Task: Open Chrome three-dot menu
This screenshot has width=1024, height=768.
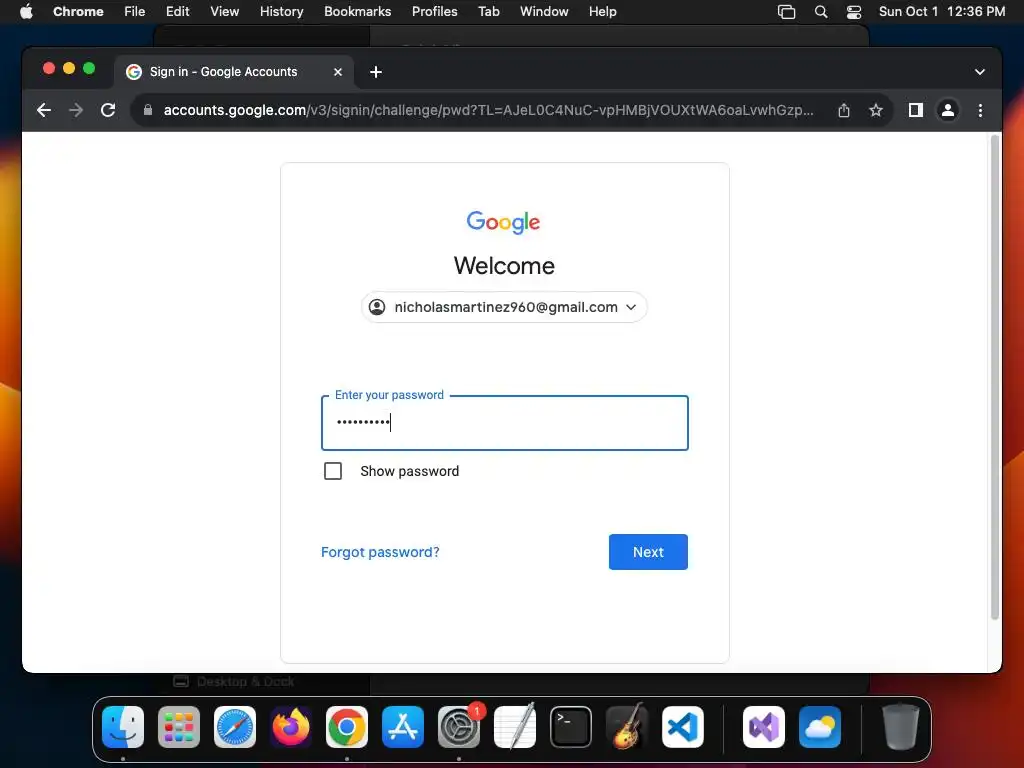Action: (980, 110)
